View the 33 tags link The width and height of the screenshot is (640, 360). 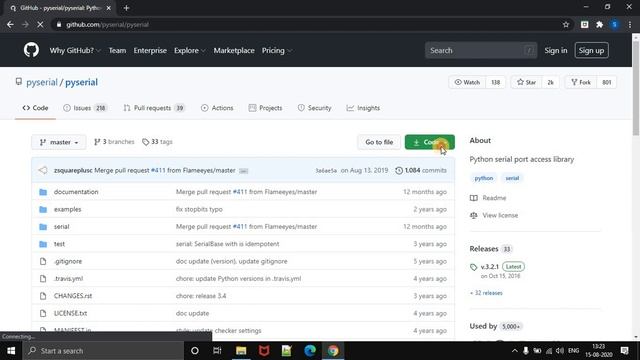(x=157, y=142)
